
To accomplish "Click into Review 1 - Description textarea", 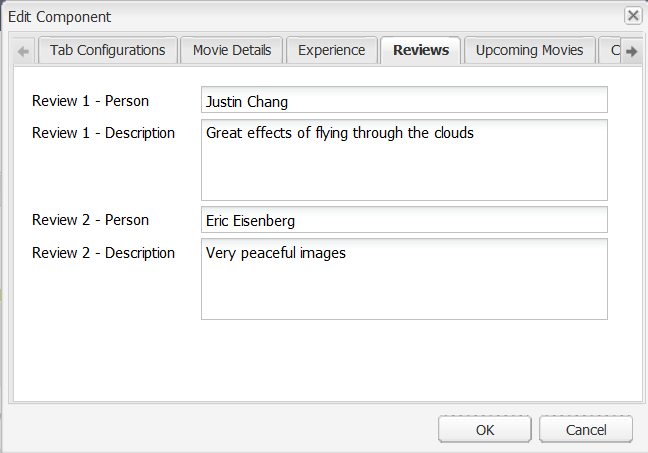I will [404, 160].
